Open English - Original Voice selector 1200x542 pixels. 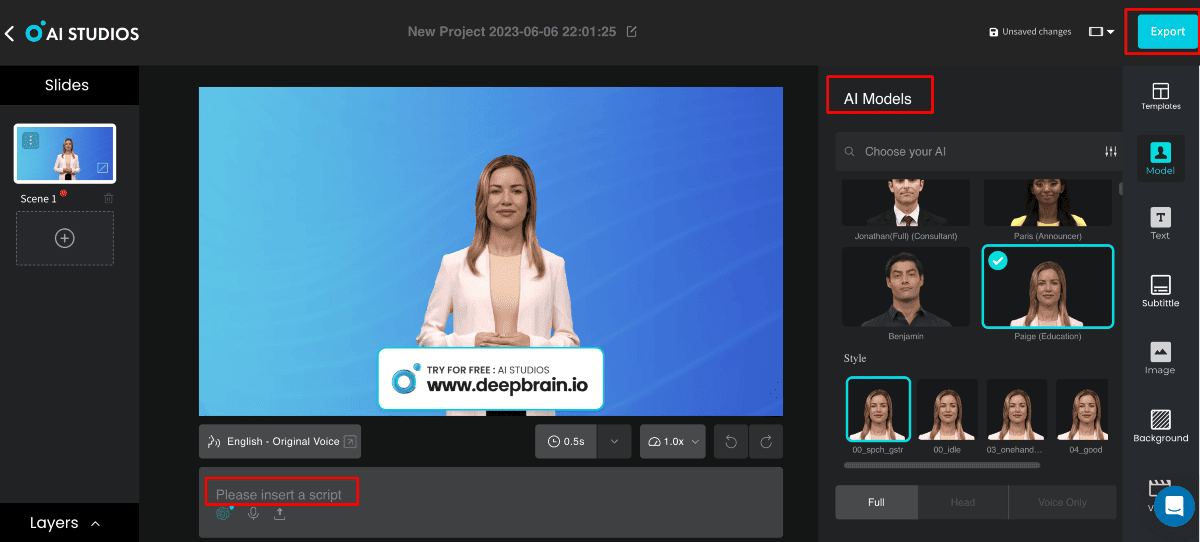coord(280,441)
